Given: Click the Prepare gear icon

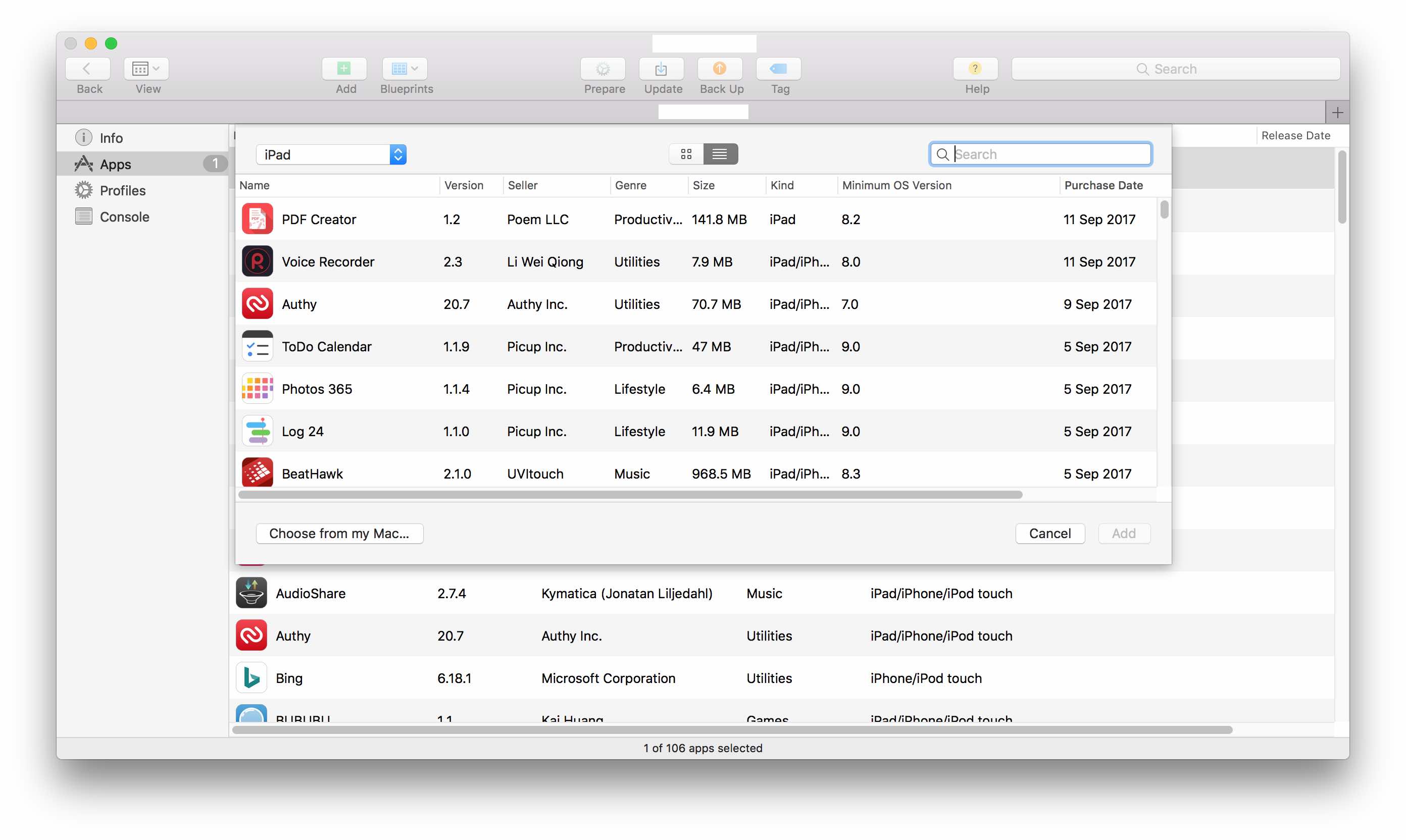Looking at the screenshot, I should click(602, 69).
